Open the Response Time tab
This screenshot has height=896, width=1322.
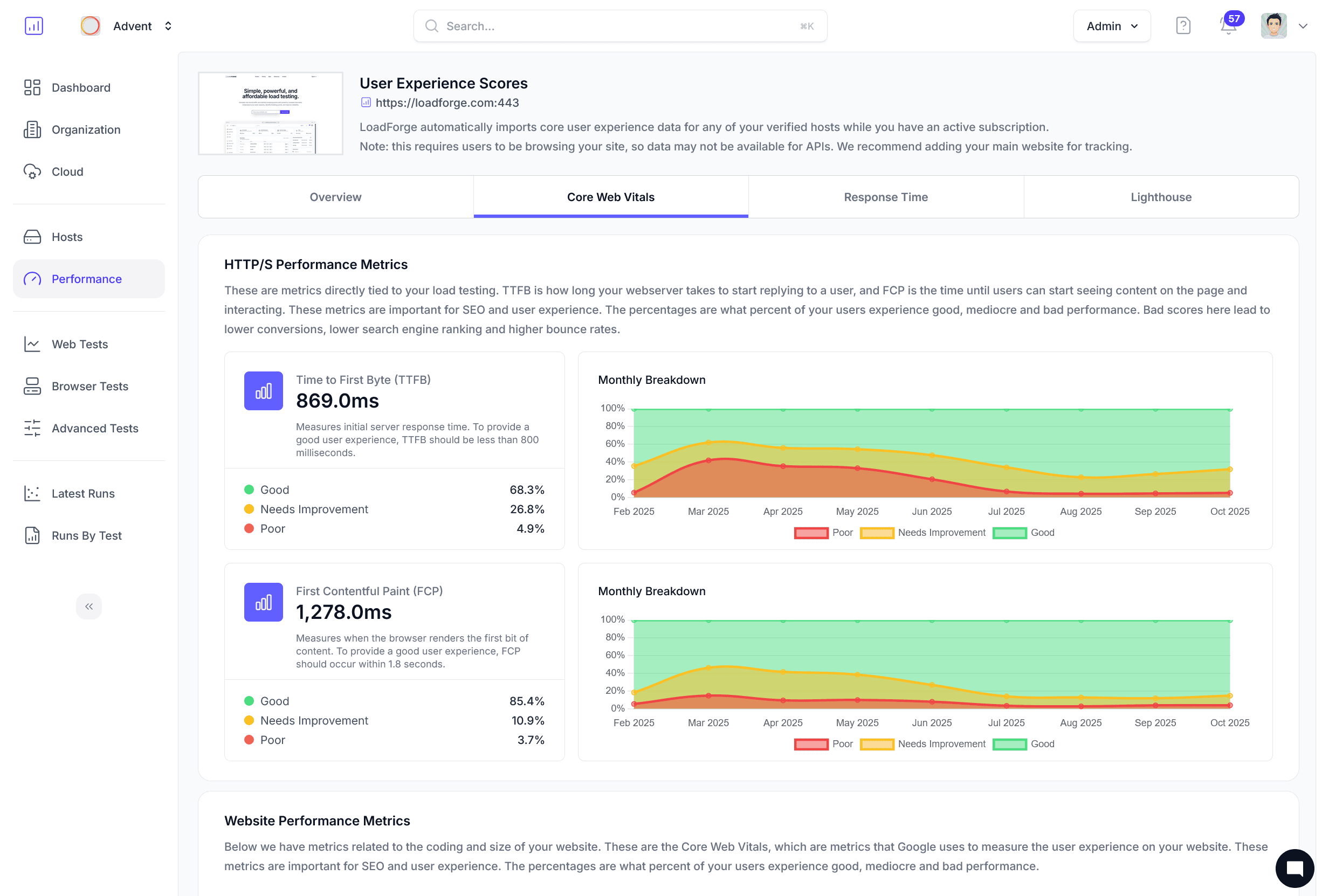885,197
